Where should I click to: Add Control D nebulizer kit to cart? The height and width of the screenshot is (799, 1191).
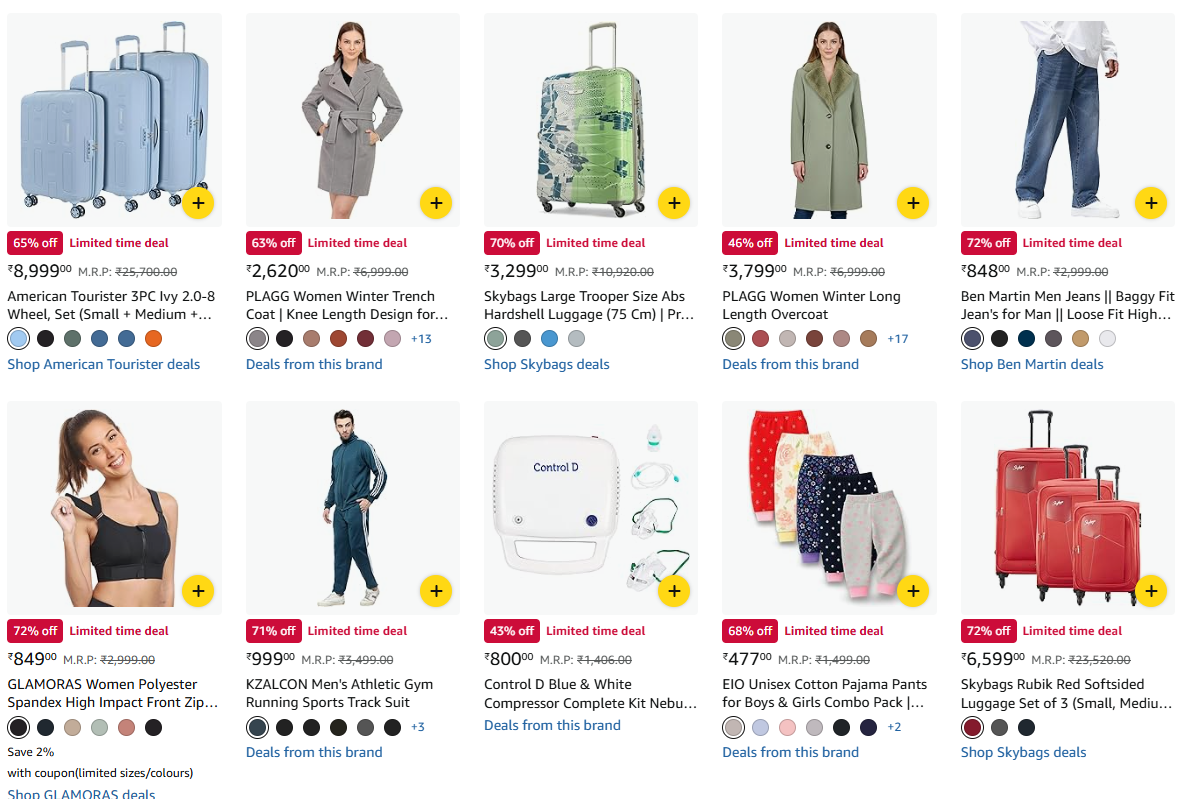(x=674, y=591)
